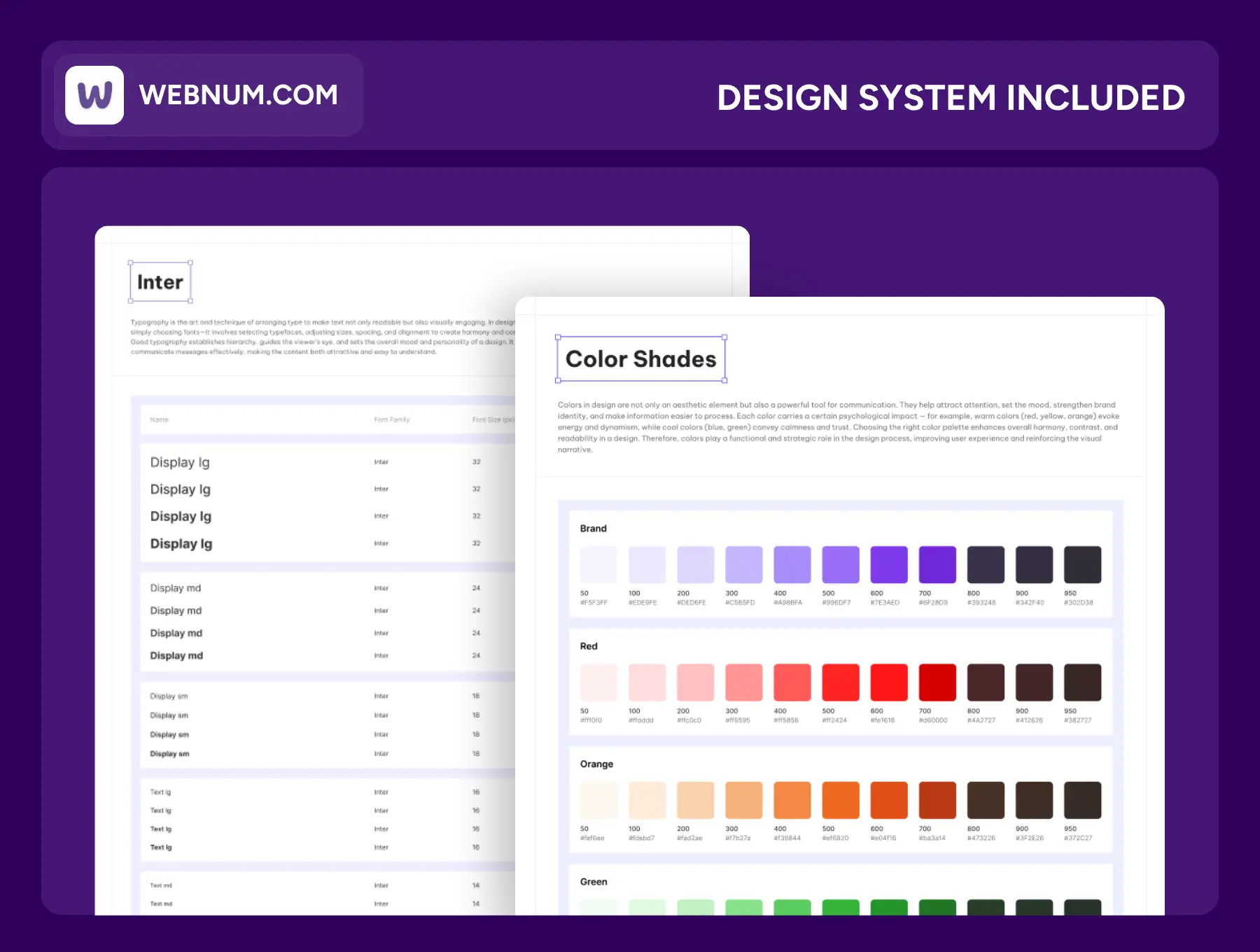Viewport: 1260px width, 952px height.
Task: Choose the Brand 950 dark swatch
Action: click(x=1082, y=565)
